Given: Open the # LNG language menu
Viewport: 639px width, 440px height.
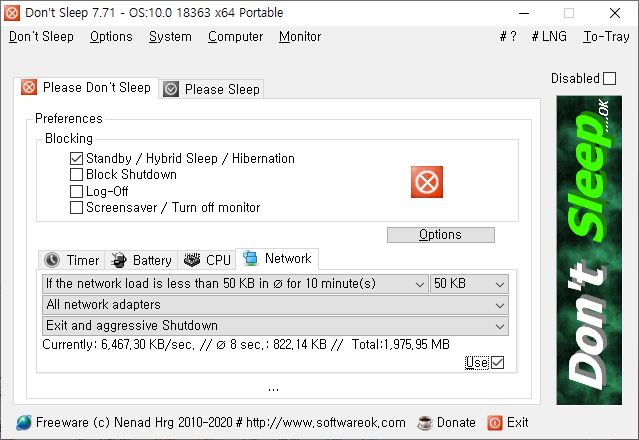Looking at the screenshot, I should point(549,37).
